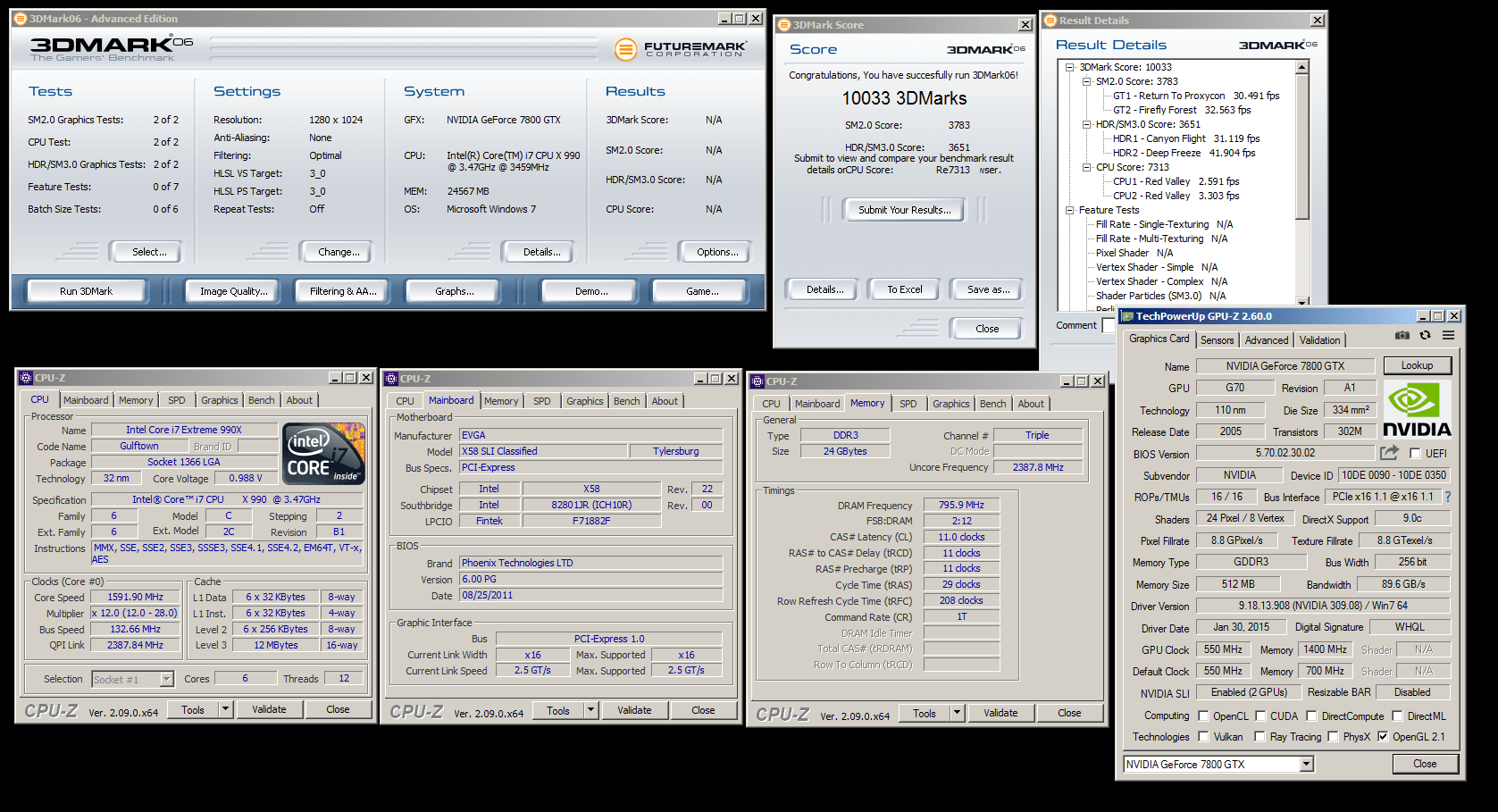Viewport: 1498px width, 812px height.
Task: Click the CPU-Z Memory window title icon
Action: click(757, 381)
